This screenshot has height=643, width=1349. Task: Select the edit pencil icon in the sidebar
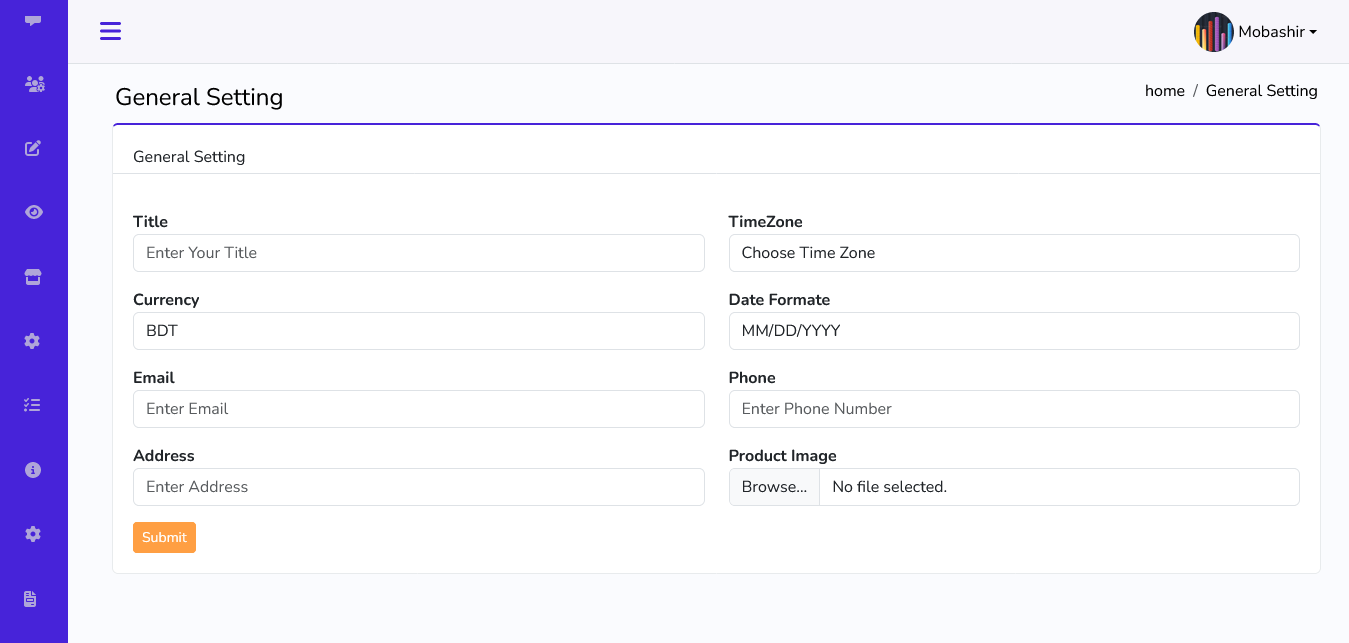(x=33, y=148)
